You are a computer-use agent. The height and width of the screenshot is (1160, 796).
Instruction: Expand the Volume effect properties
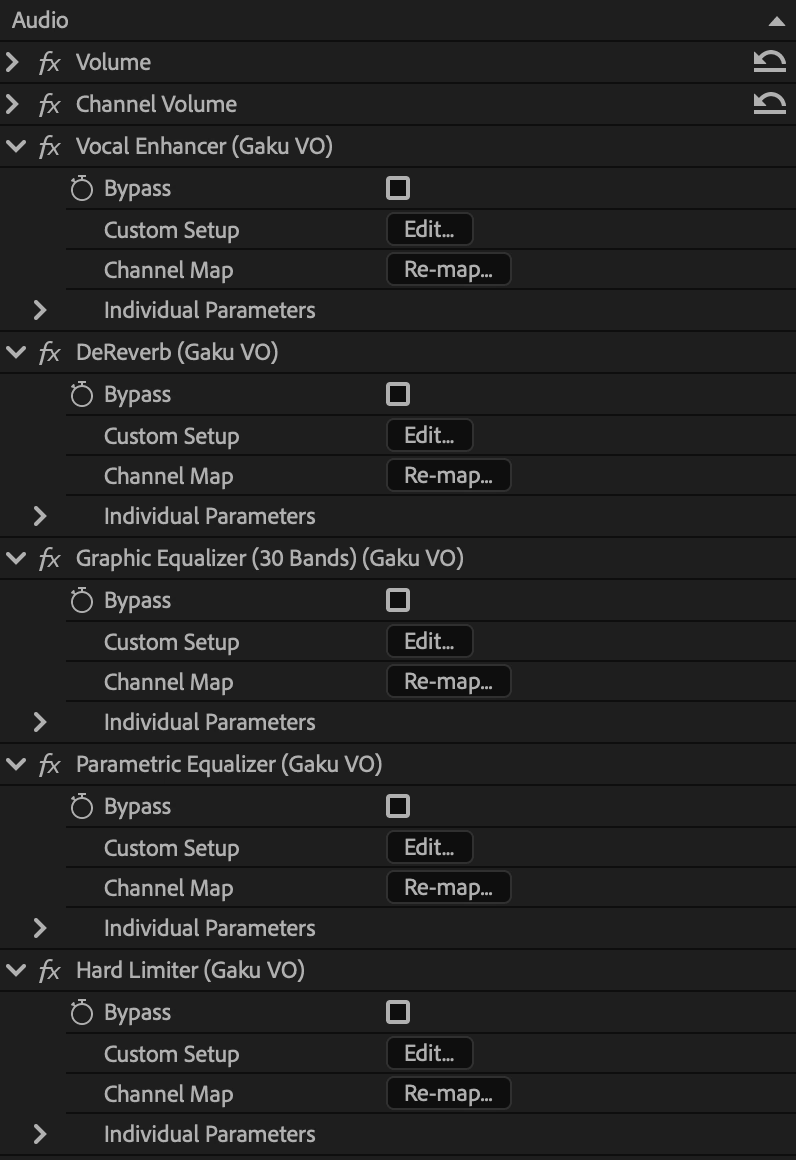click(13, 63)
